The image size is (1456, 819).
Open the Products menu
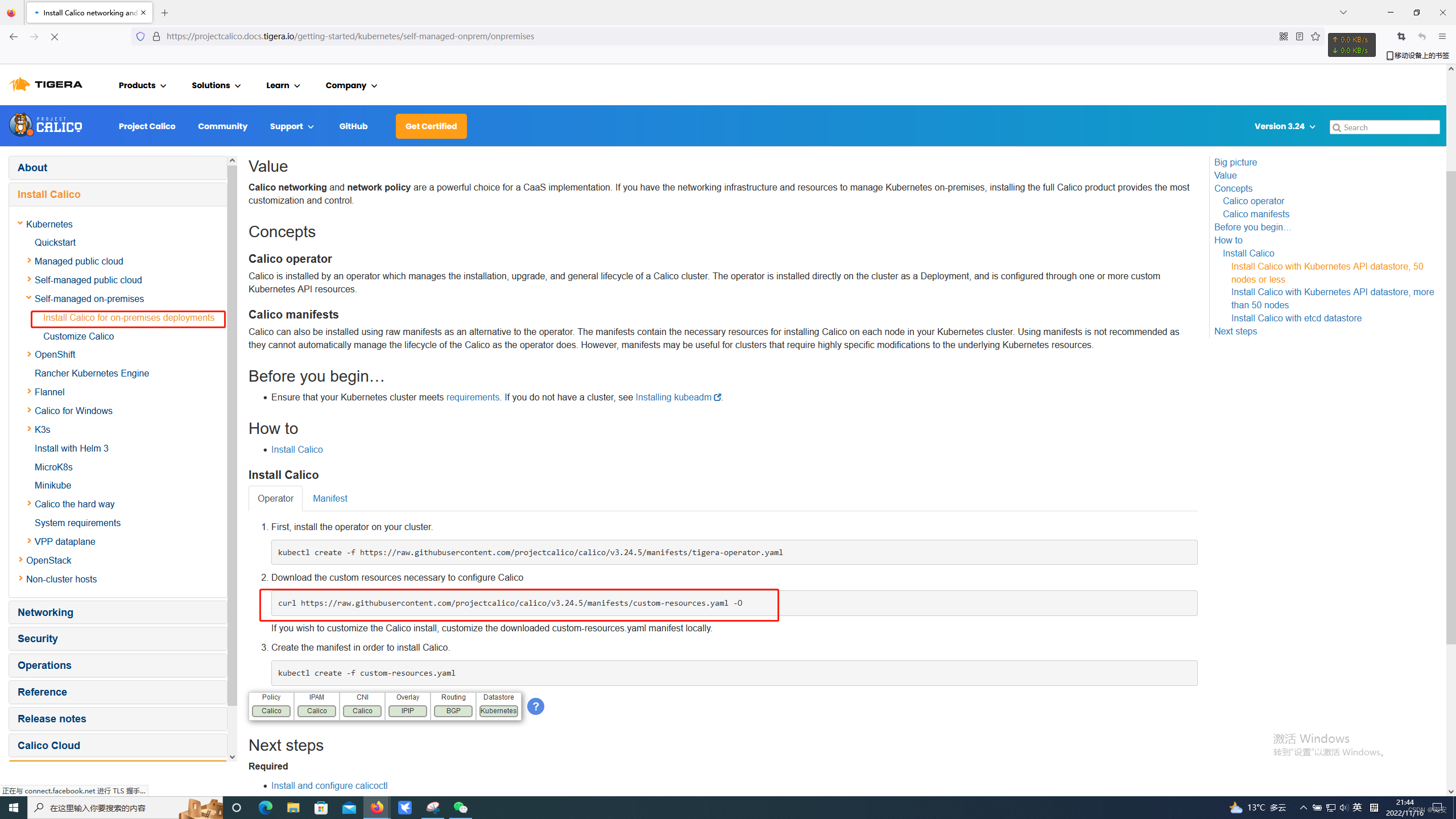tap(142, 85)
